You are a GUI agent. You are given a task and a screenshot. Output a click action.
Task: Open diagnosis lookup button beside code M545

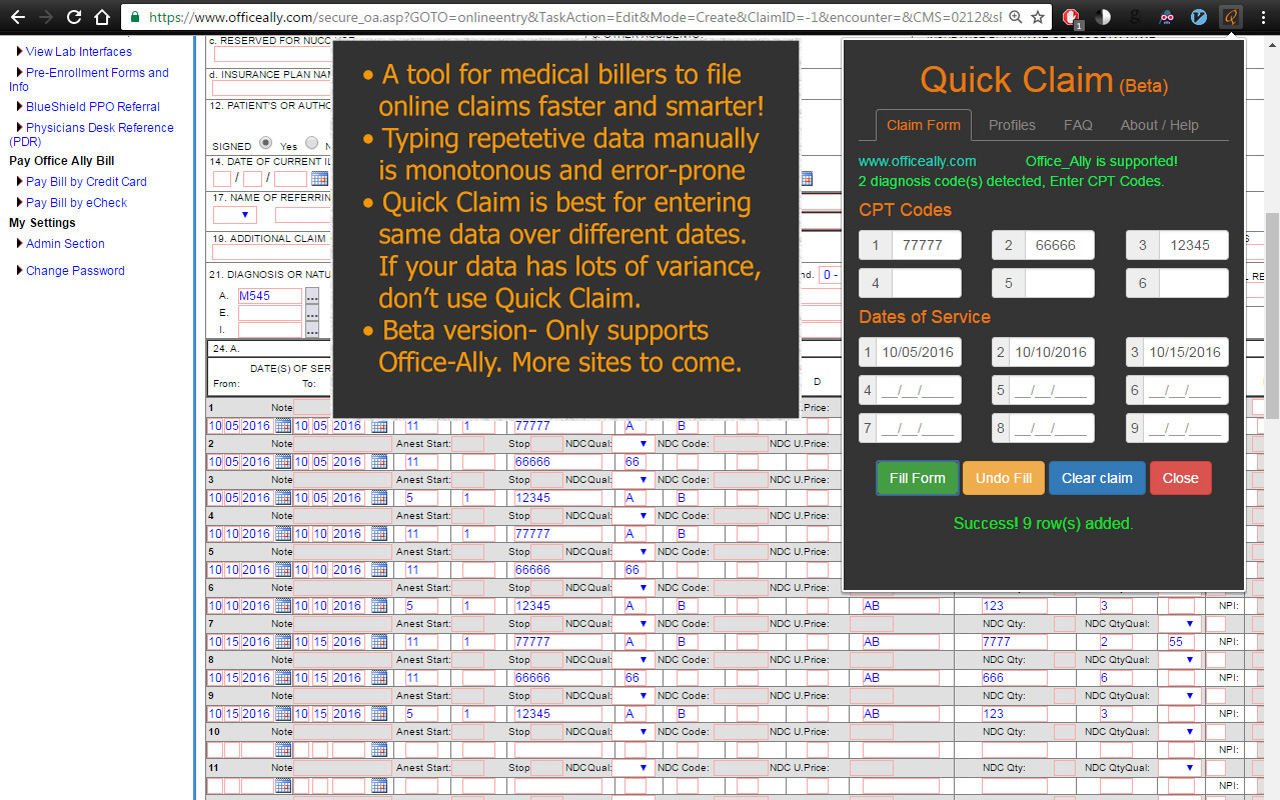(312, 296)
